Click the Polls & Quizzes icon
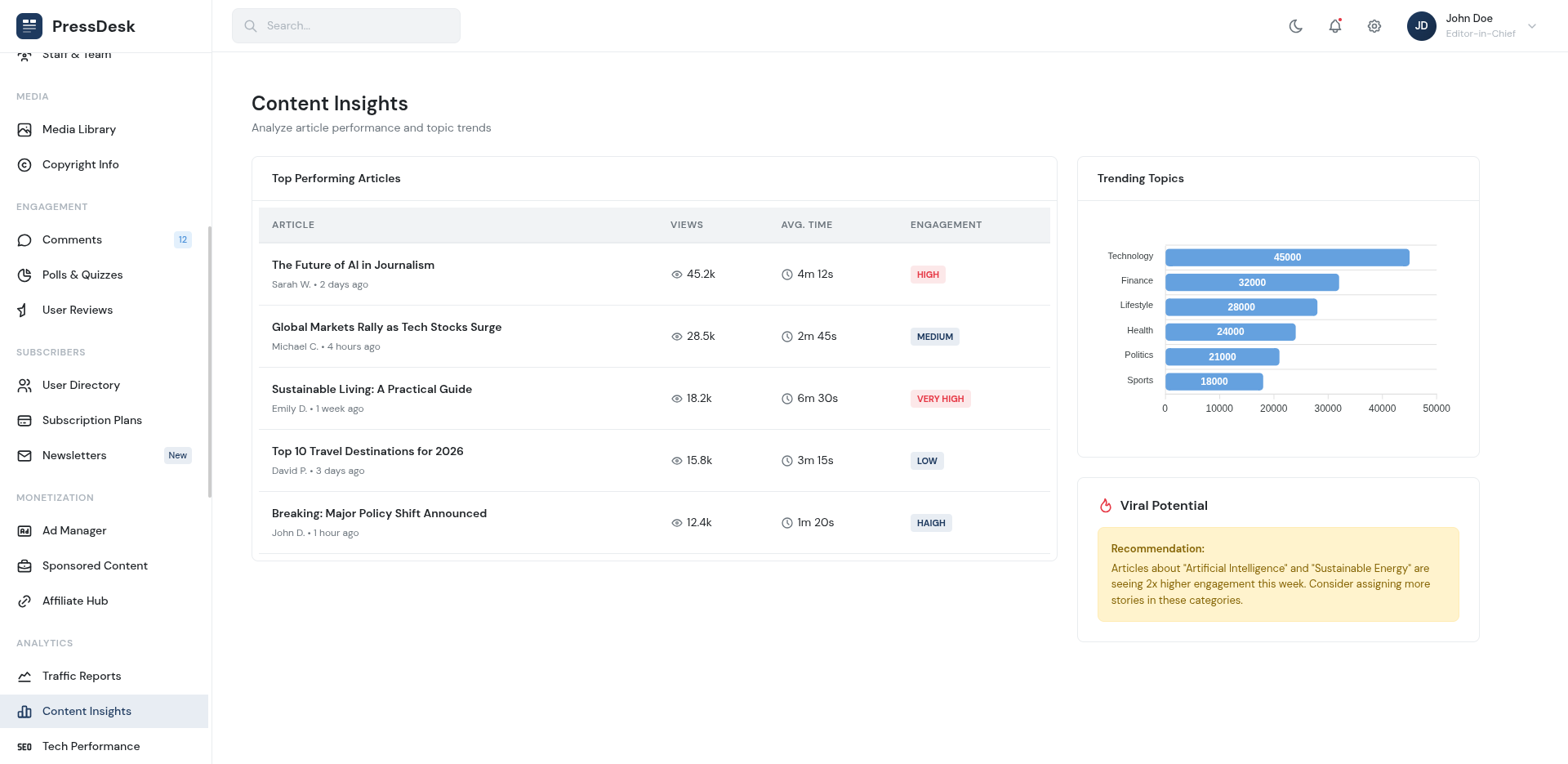 24,275
